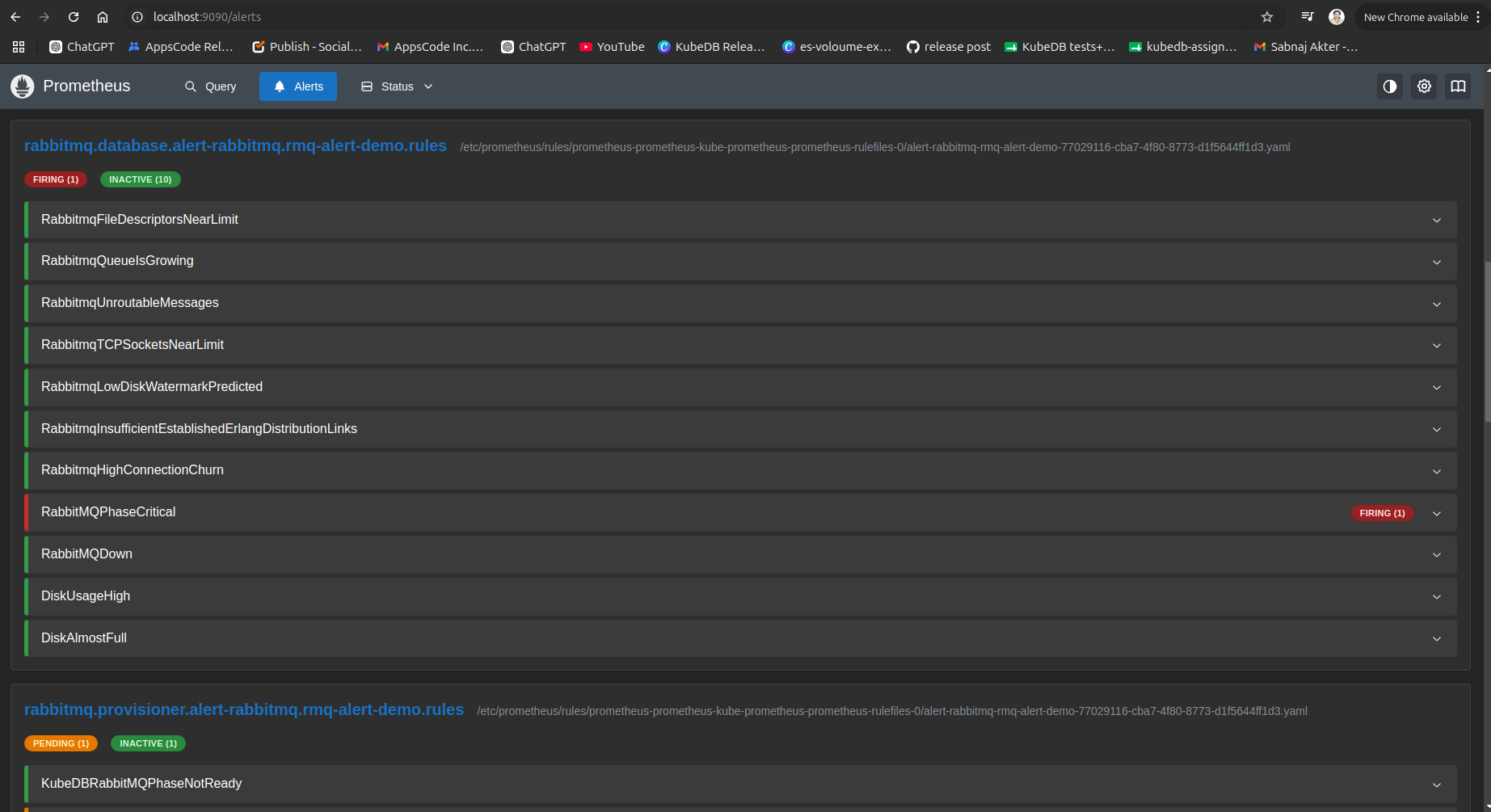The height and width of the screenshot is (812, 1491).
Task: Click the INACTIVE (10) badge
Action: click(x=141, y=179)
